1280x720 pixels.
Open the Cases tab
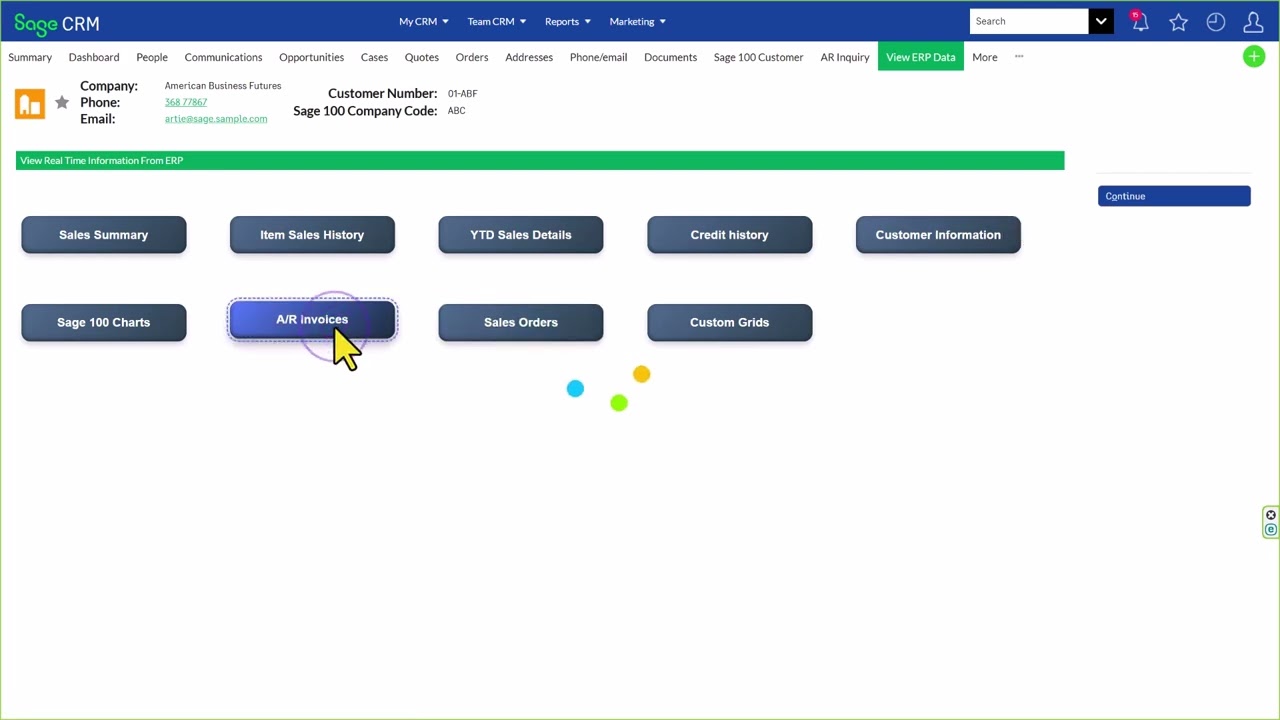click(374, 57)
